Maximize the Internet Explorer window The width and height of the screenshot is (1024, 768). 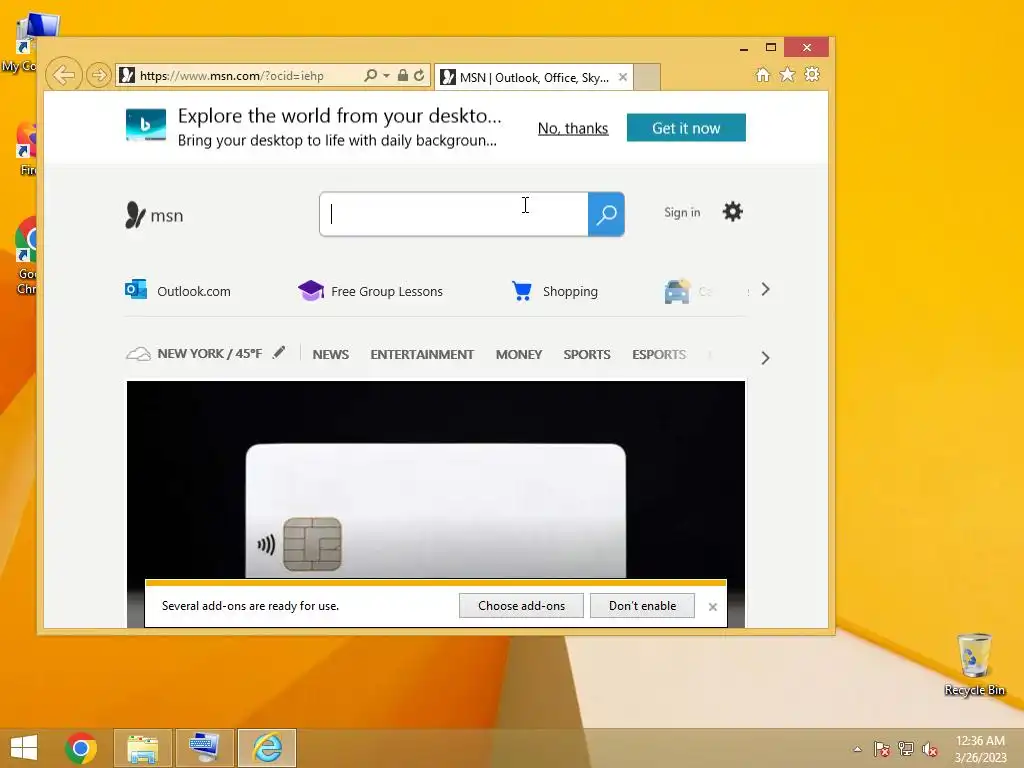[771, 47]
